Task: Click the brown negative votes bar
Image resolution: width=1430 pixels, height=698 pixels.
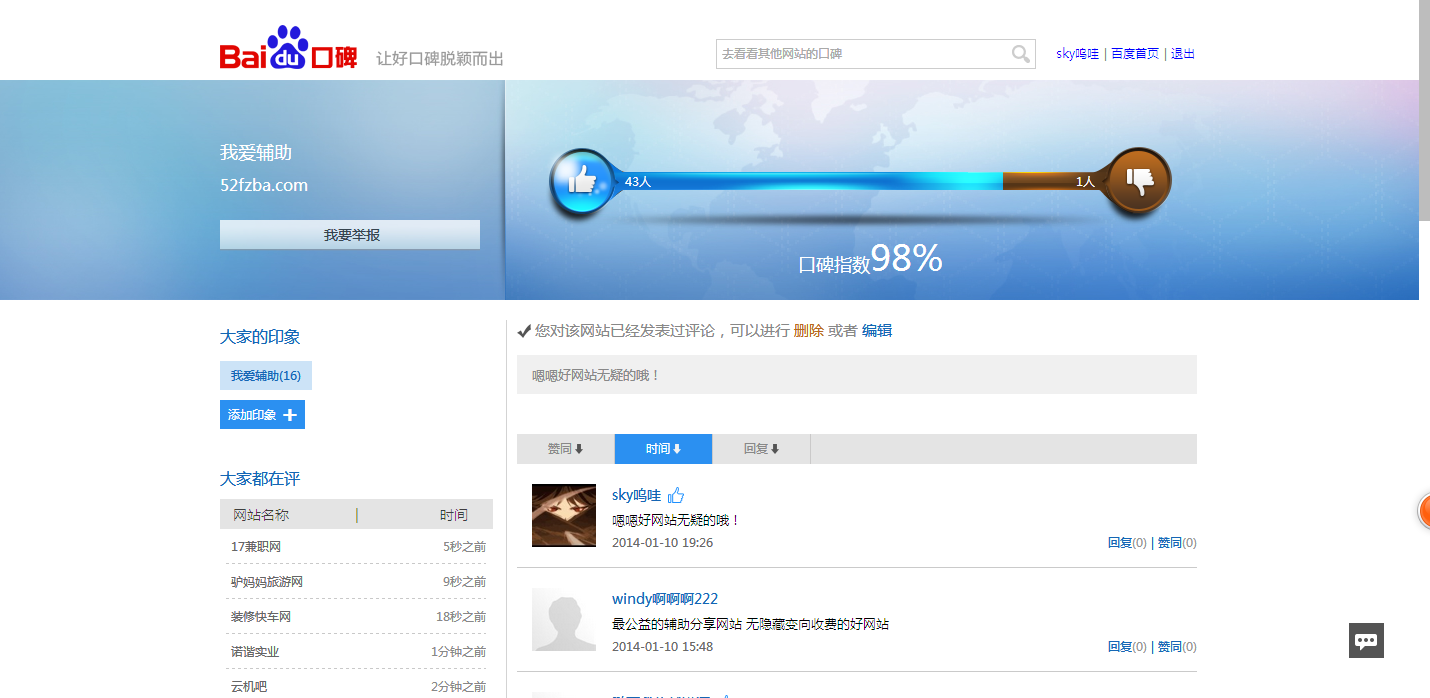Action: pyautogui.click(x=1054, y=182)
